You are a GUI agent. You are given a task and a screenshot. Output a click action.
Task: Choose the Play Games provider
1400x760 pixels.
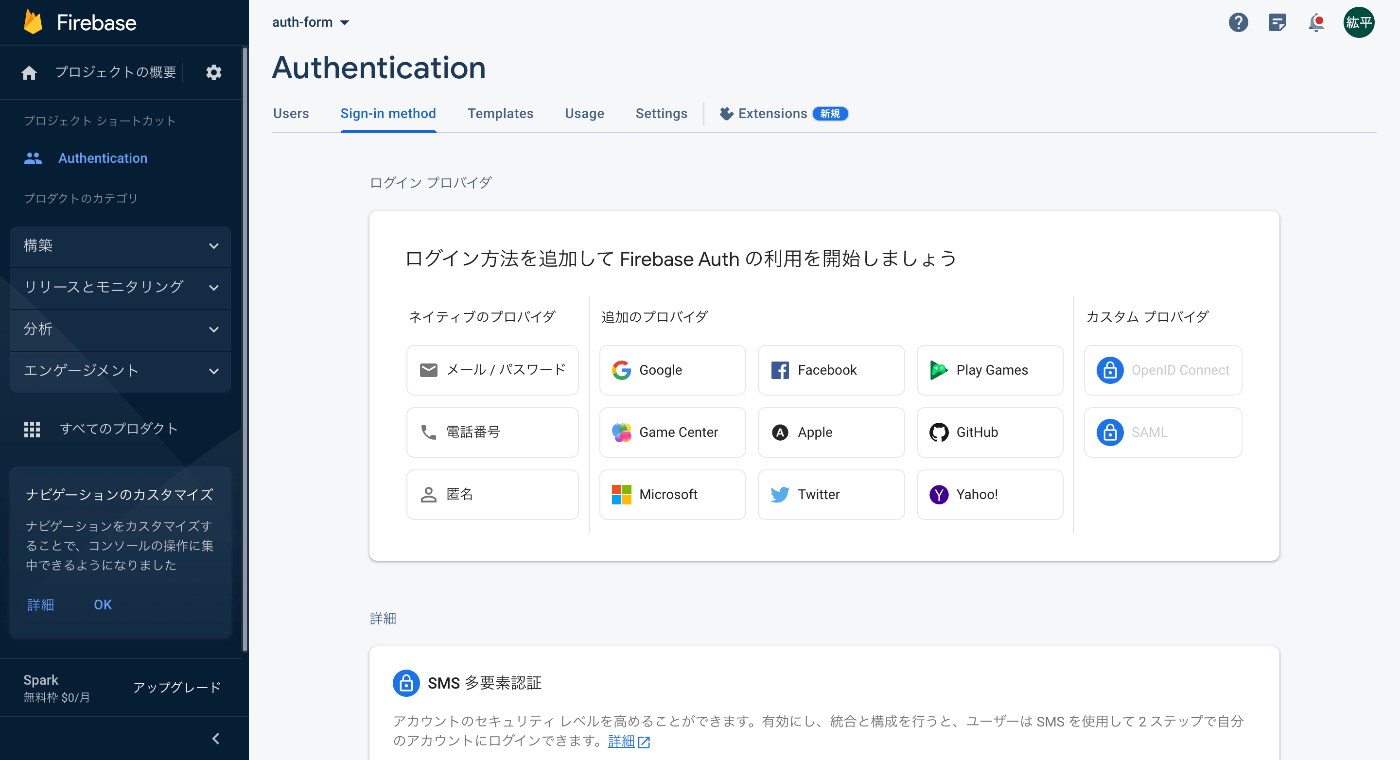tap(990, 370)
